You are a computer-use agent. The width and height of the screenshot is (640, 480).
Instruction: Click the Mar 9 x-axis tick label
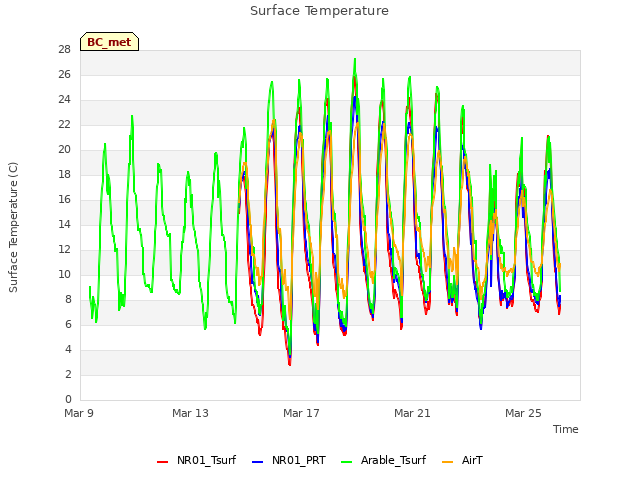(x=79, y=413)
